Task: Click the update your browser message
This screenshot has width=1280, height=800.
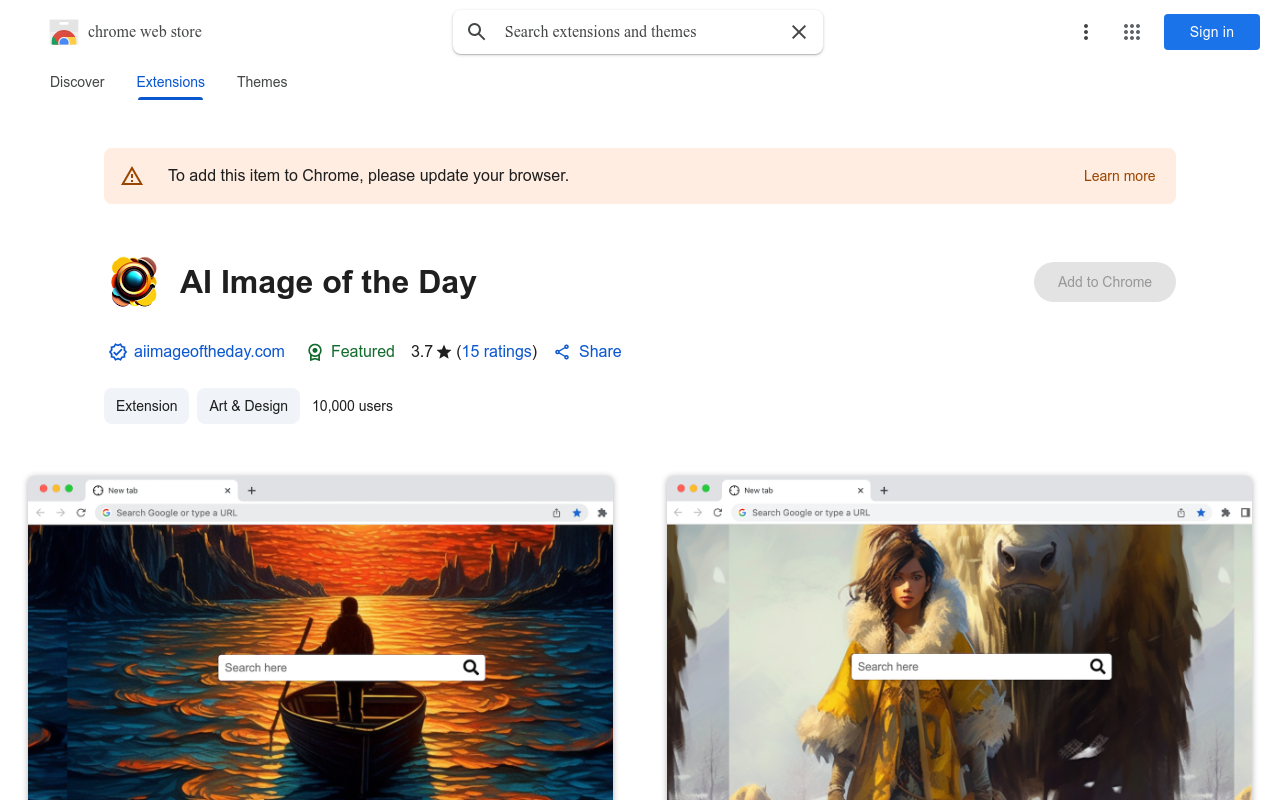Action: click(368, 176)
